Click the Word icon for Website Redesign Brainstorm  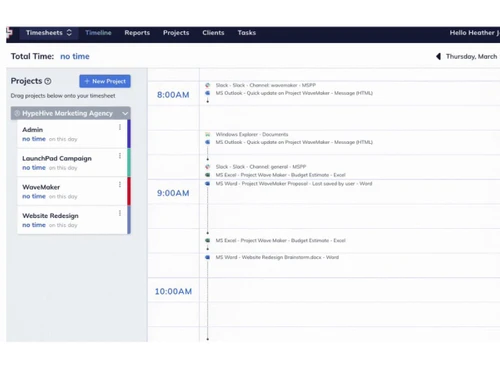click(x=208, y=257)
